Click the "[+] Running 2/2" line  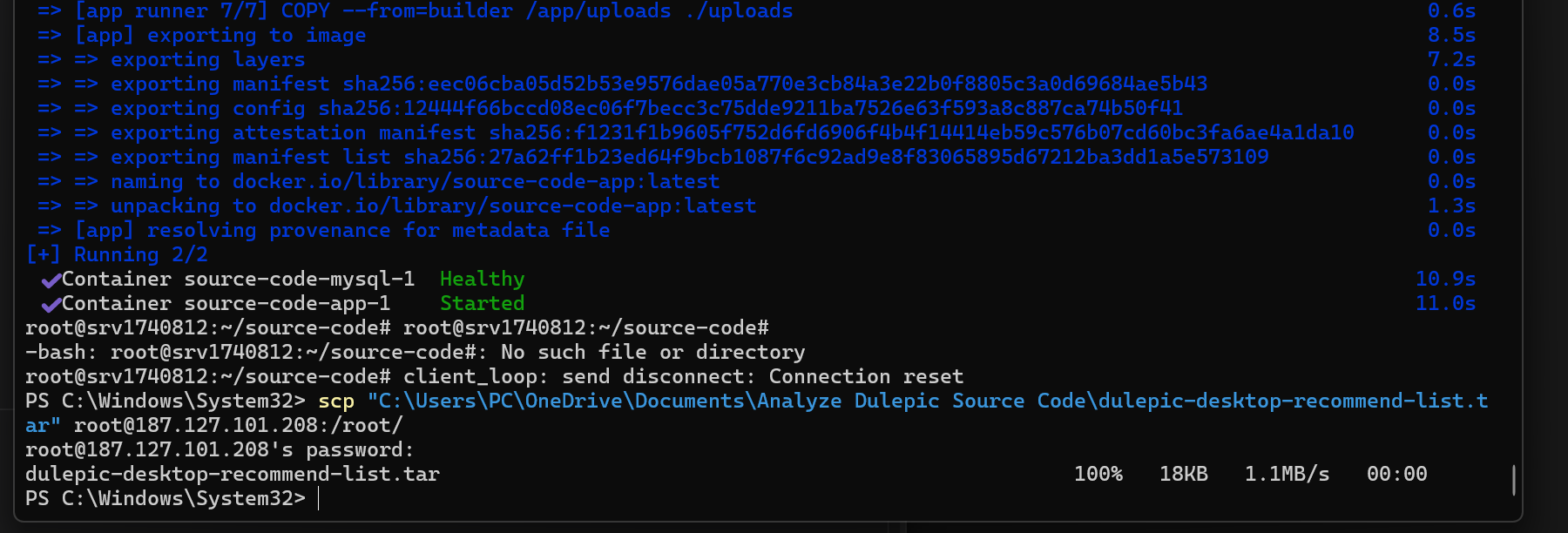(118, 254)
